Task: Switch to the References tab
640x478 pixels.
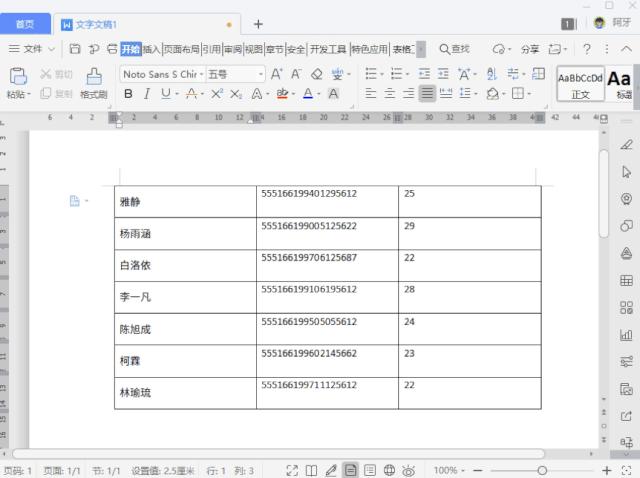Action: click(x=211, y=49)
